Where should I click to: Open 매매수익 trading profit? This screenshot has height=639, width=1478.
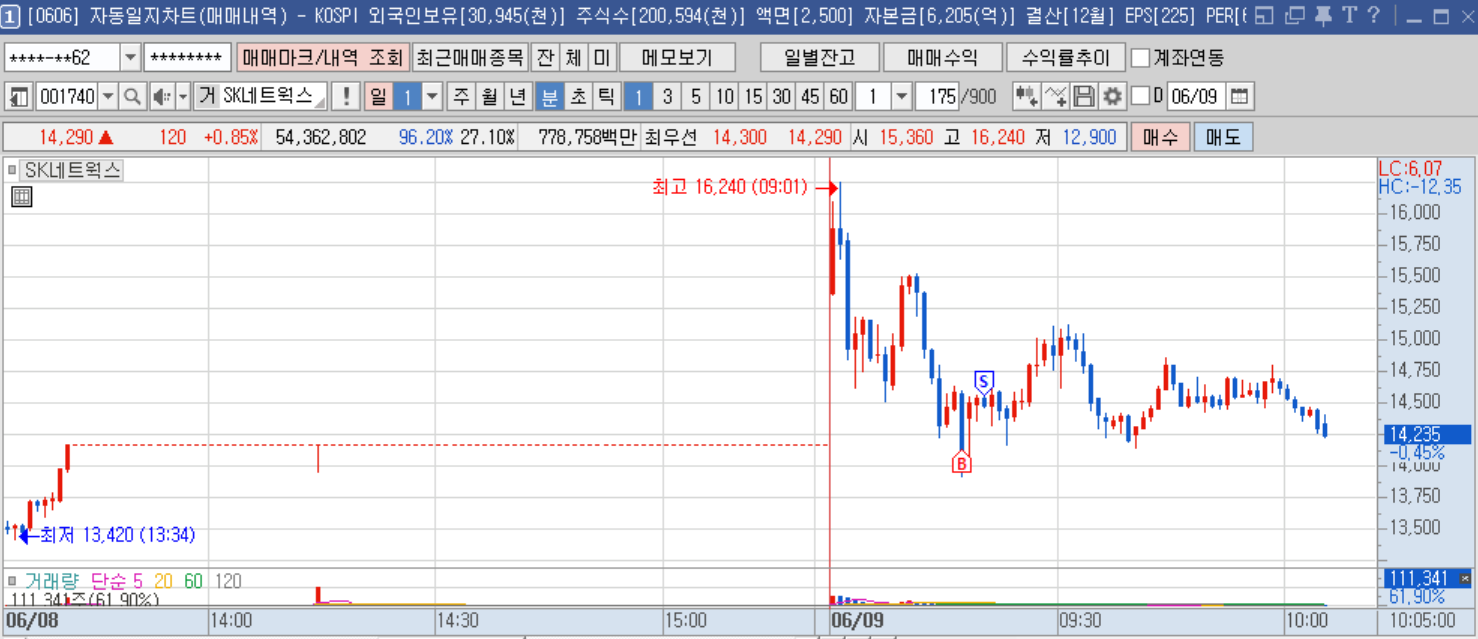(942, 58)
